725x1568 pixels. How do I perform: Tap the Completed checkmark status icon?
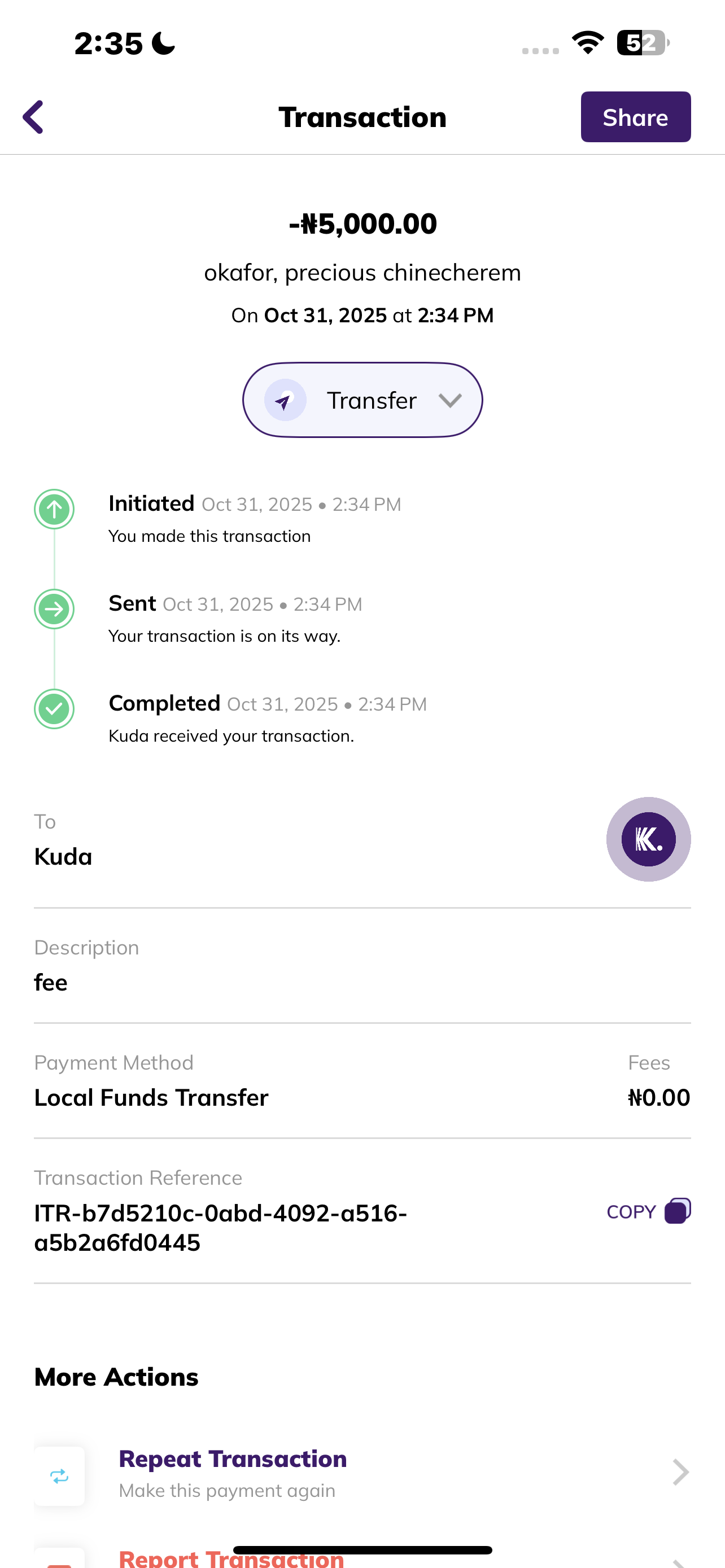(x=54, y=708)
